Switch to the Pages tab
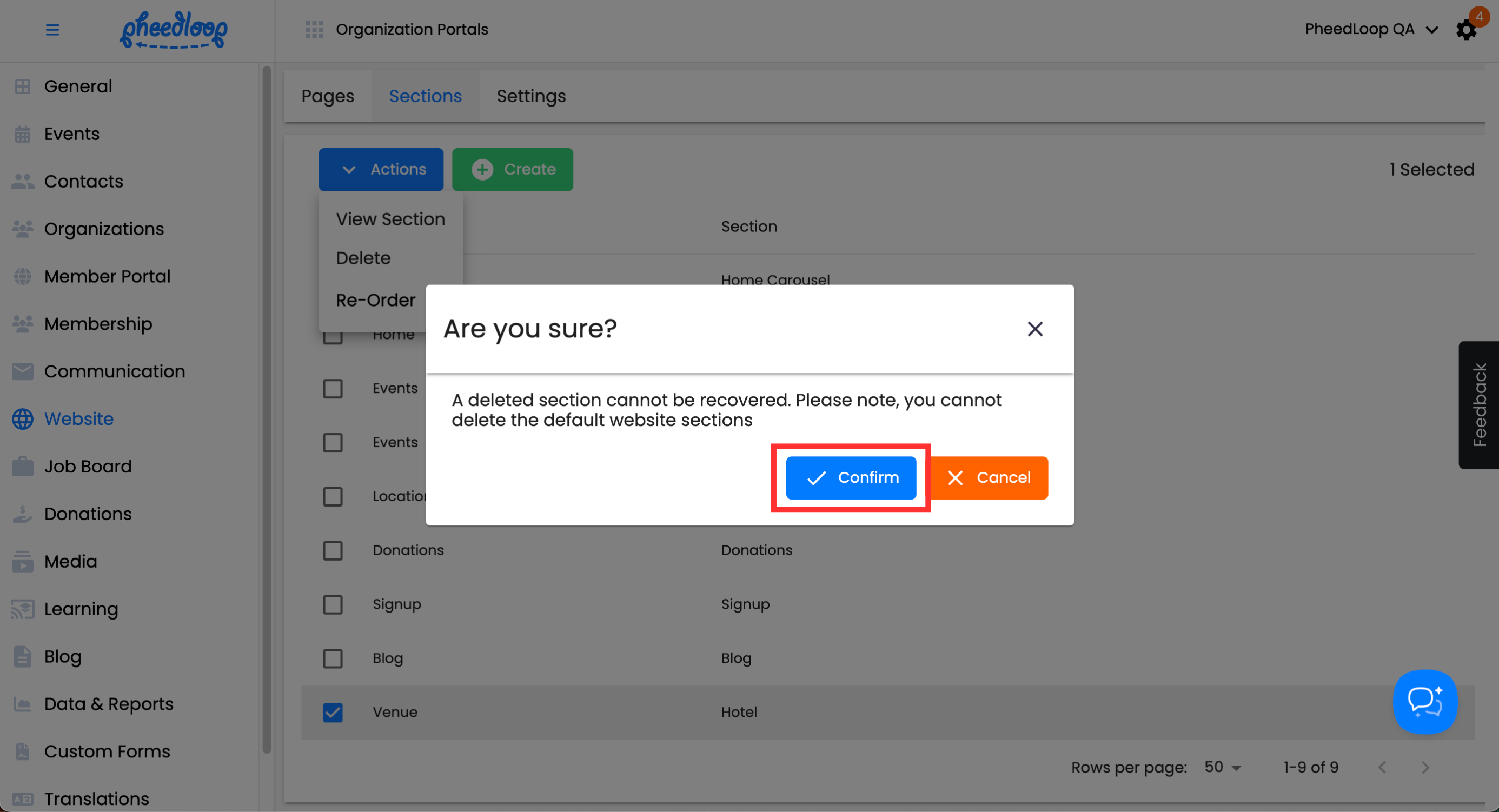This screenshot has width=1499, height=812. 328,96
